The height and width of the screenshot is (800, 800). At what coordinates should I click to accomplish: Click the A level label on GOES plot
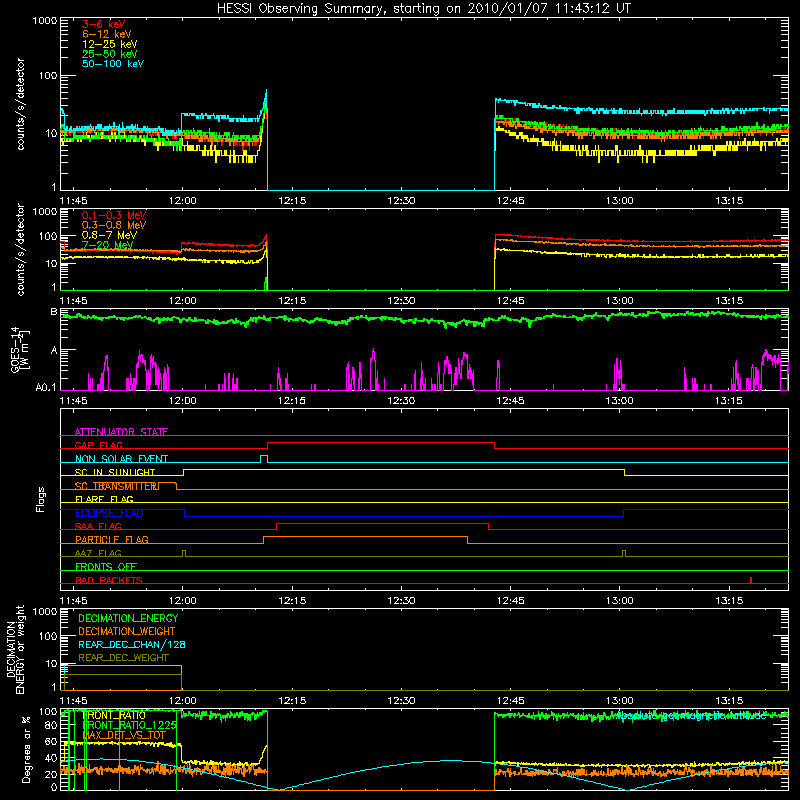click(x=54, y=351)
